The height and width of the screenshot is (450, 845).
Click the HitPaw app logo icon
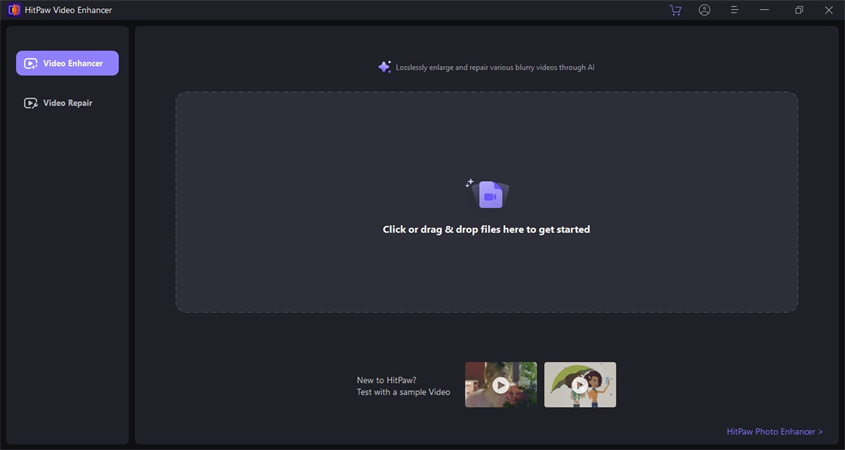[14, 10]
